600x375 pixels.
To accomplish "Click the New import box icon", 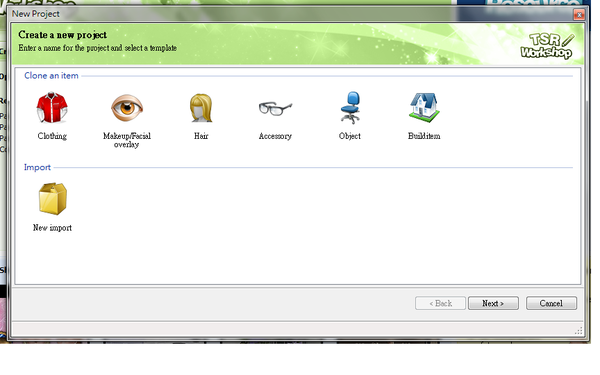I will click(52, 199).
